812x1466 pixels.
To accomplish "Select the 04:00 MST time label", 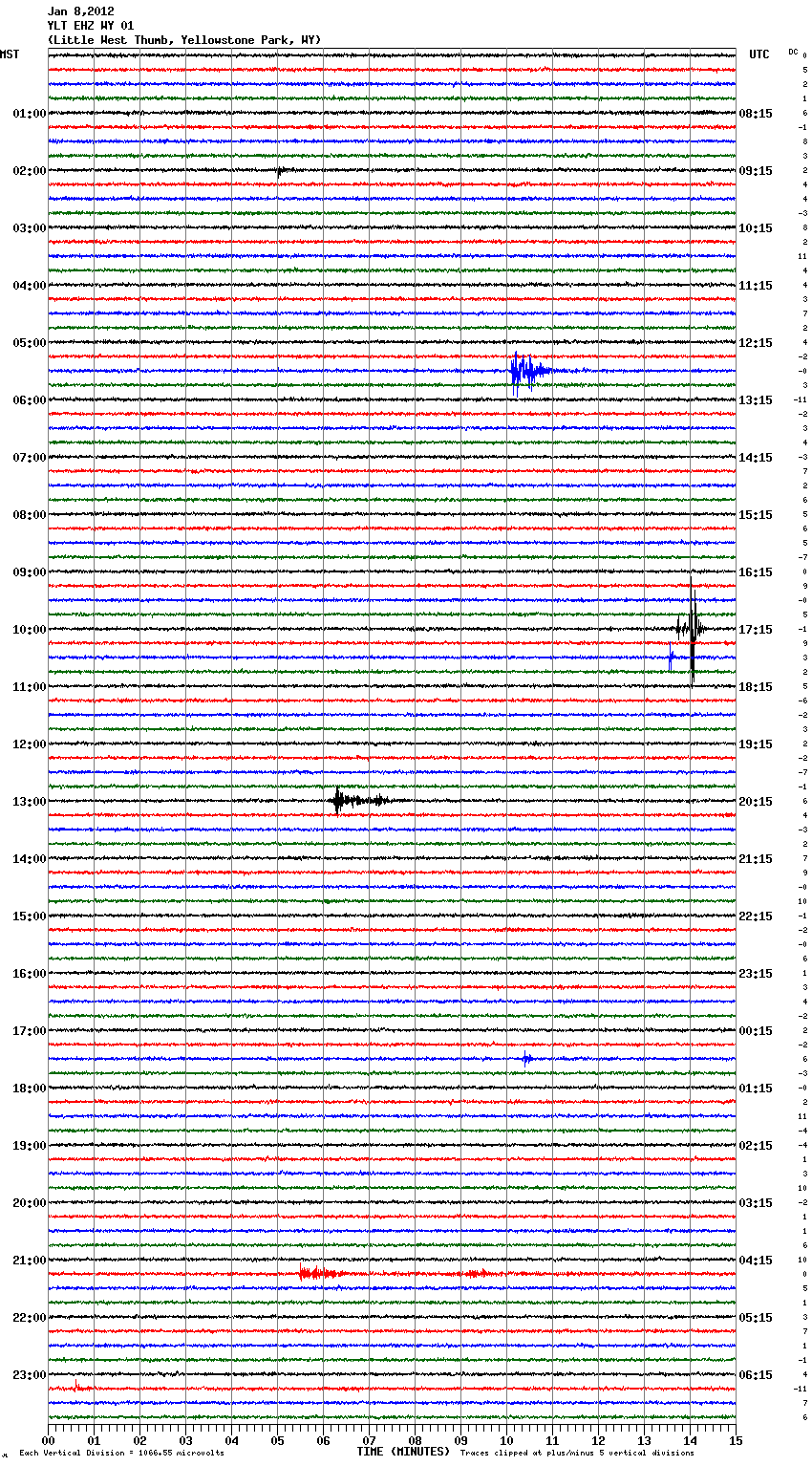I will point(30,286).
